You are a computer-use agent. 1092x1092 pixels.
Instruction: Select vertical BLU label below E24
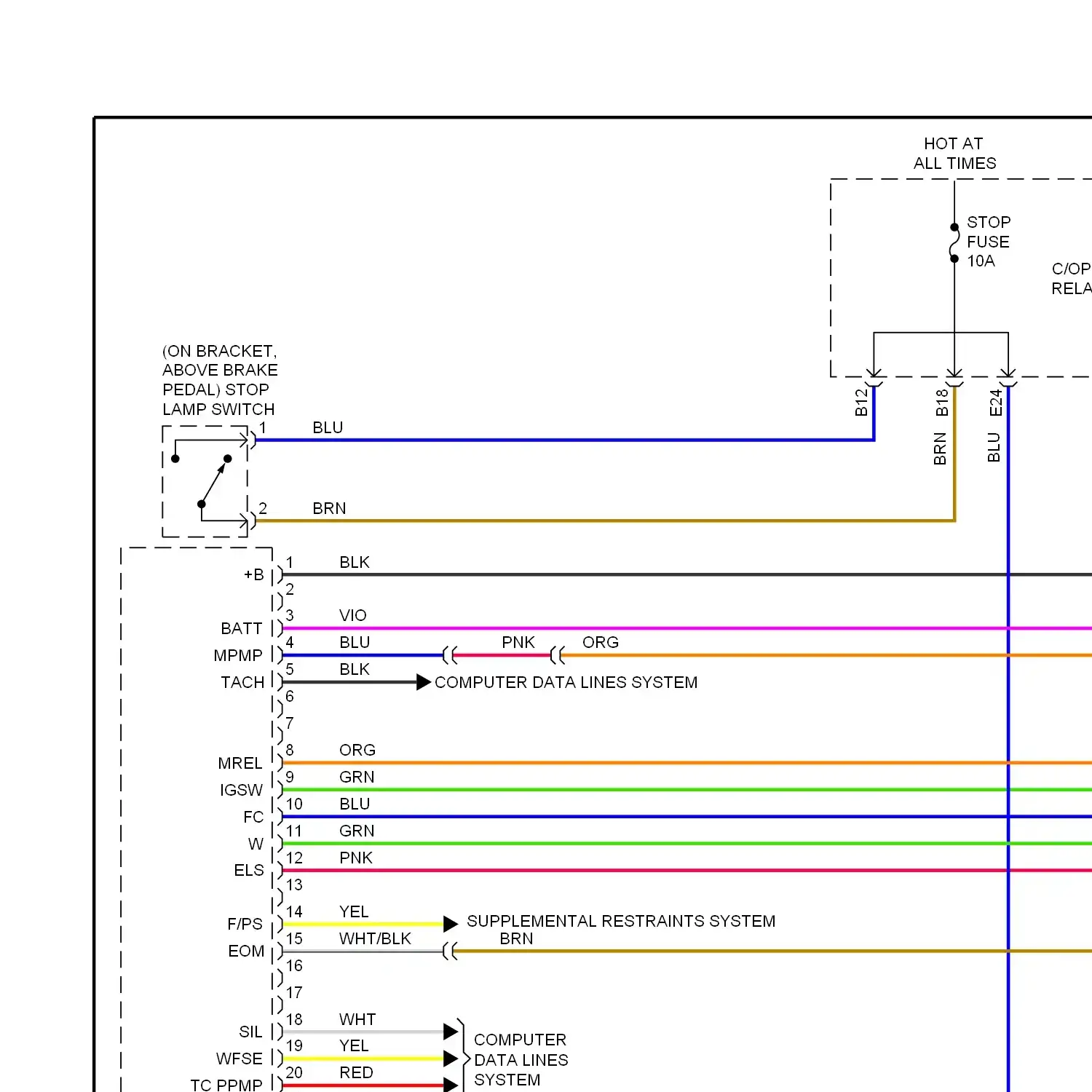[x=994, y=447]
